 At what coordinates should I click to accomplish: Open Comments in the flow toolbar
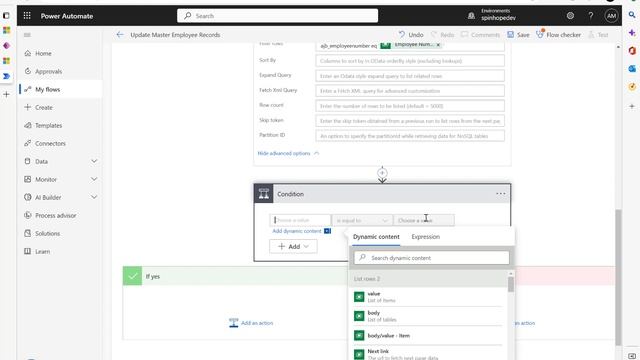pyautogui.click(x=480, y=35)
